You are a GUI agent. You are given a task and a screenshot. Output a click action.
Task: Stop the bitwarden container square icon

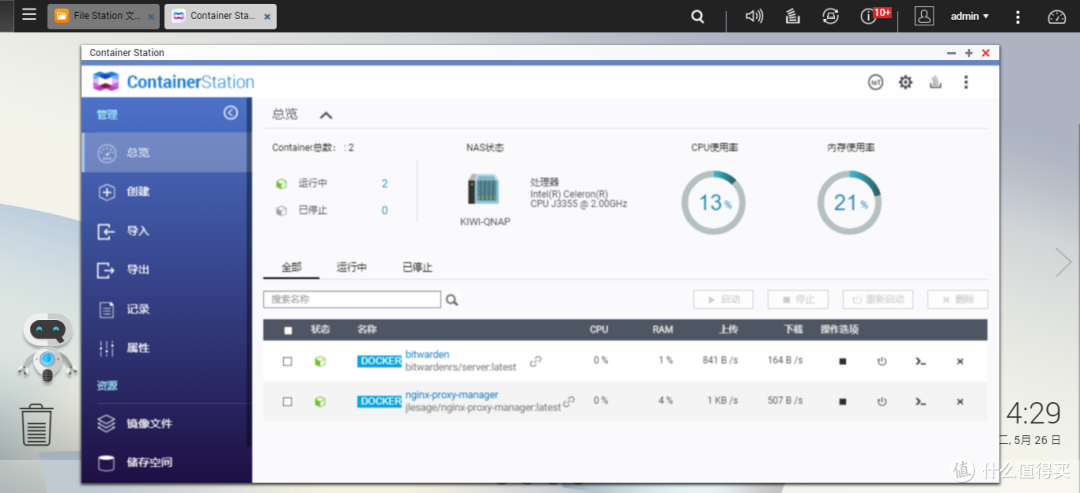click(x=842, y=361)
